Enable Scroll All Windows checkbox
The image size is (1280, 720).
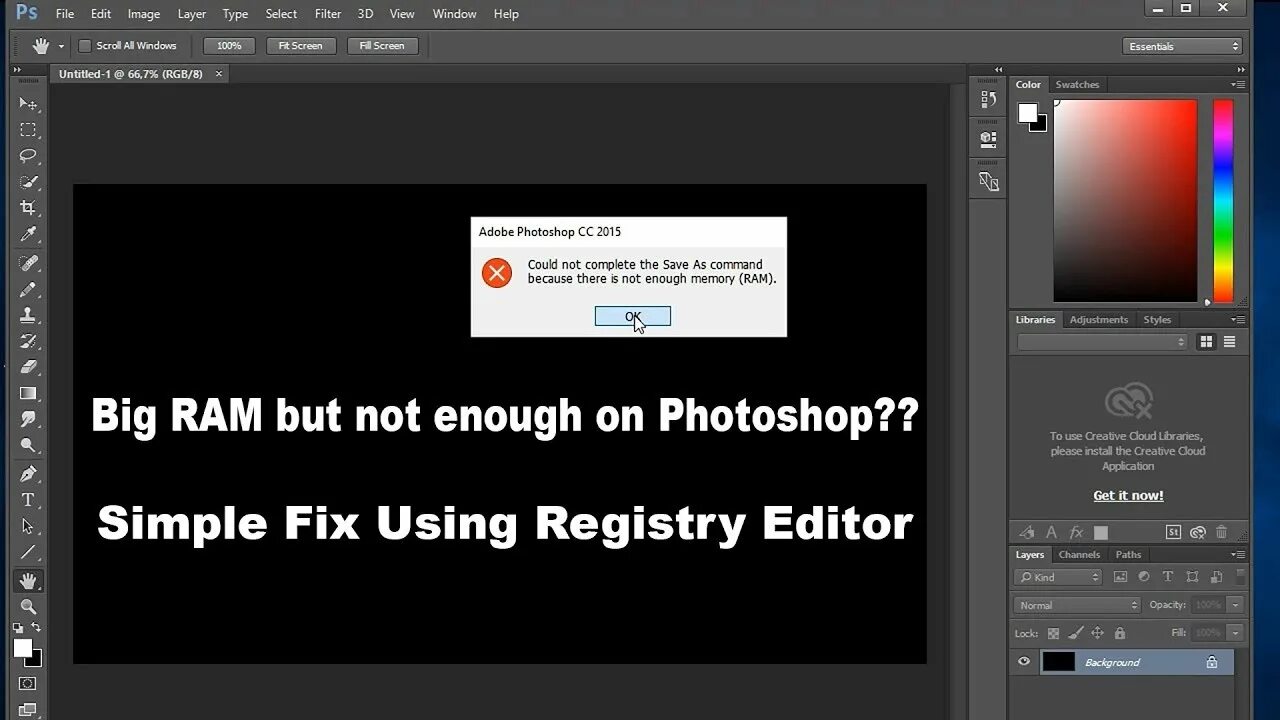point(85,46)
